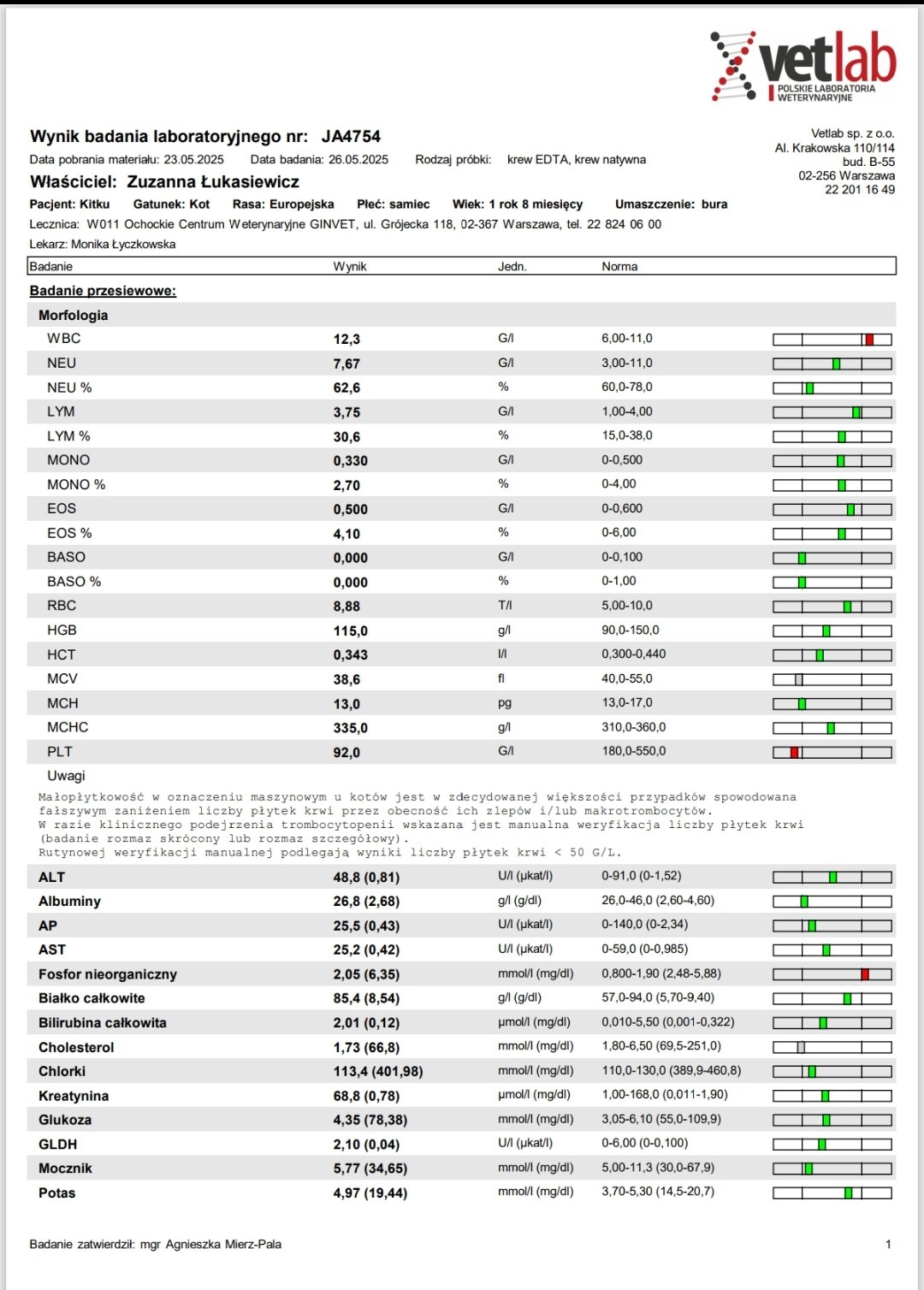Click the "Morfologia" section heading
This screenshot has width=924, height=1290.
(x=74, y=316)
